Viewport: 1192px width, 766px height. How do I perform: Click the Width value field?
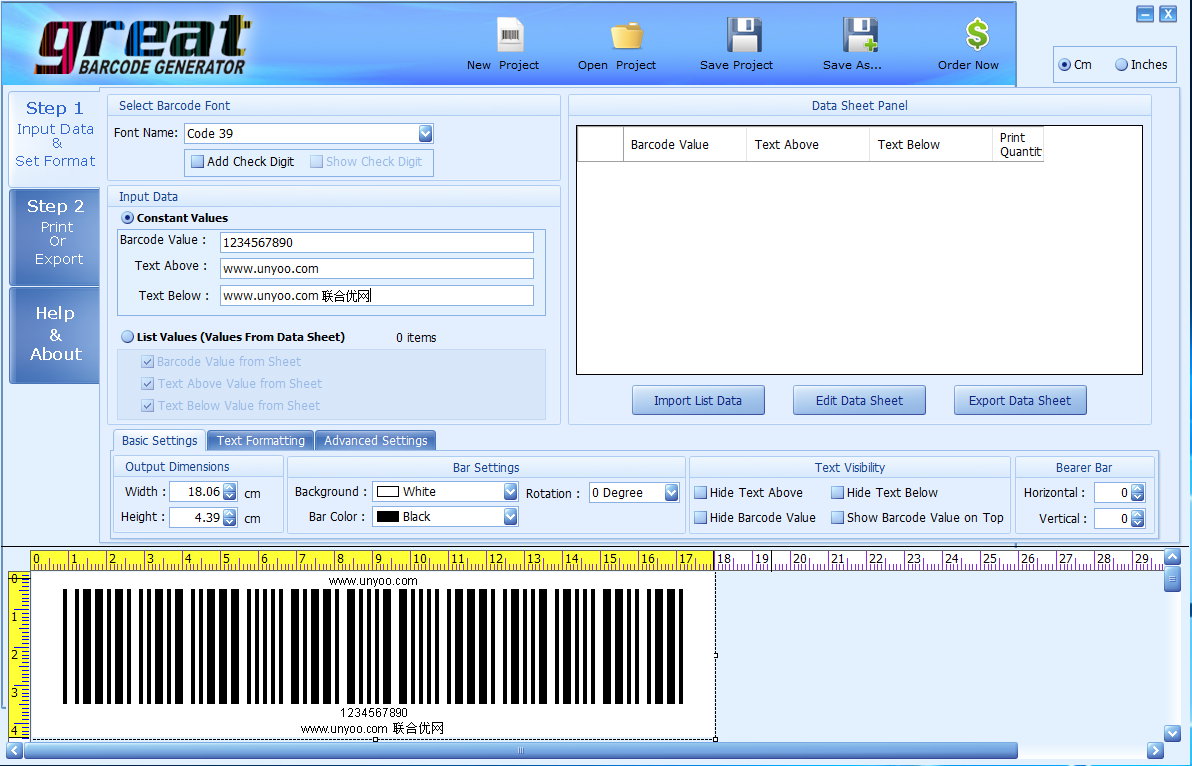pyautogui.click(x=196, y=492)
